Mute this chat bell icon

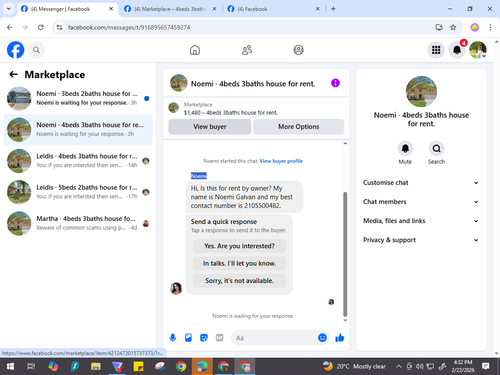click(x=405, y=149)
